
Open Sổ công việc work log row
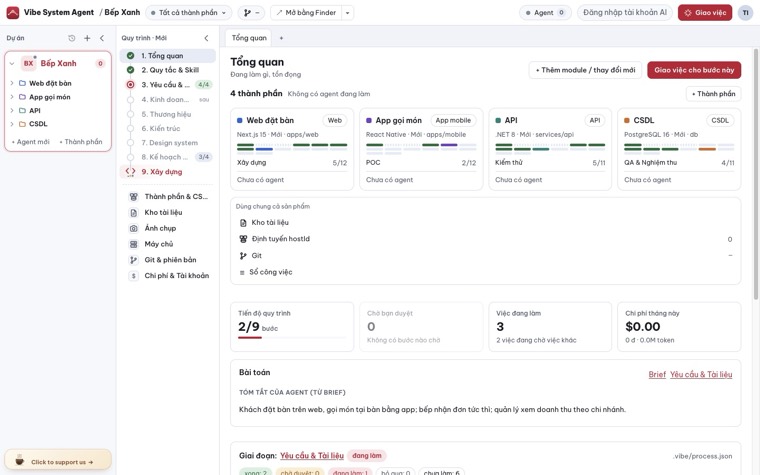(x=485, y=272)
